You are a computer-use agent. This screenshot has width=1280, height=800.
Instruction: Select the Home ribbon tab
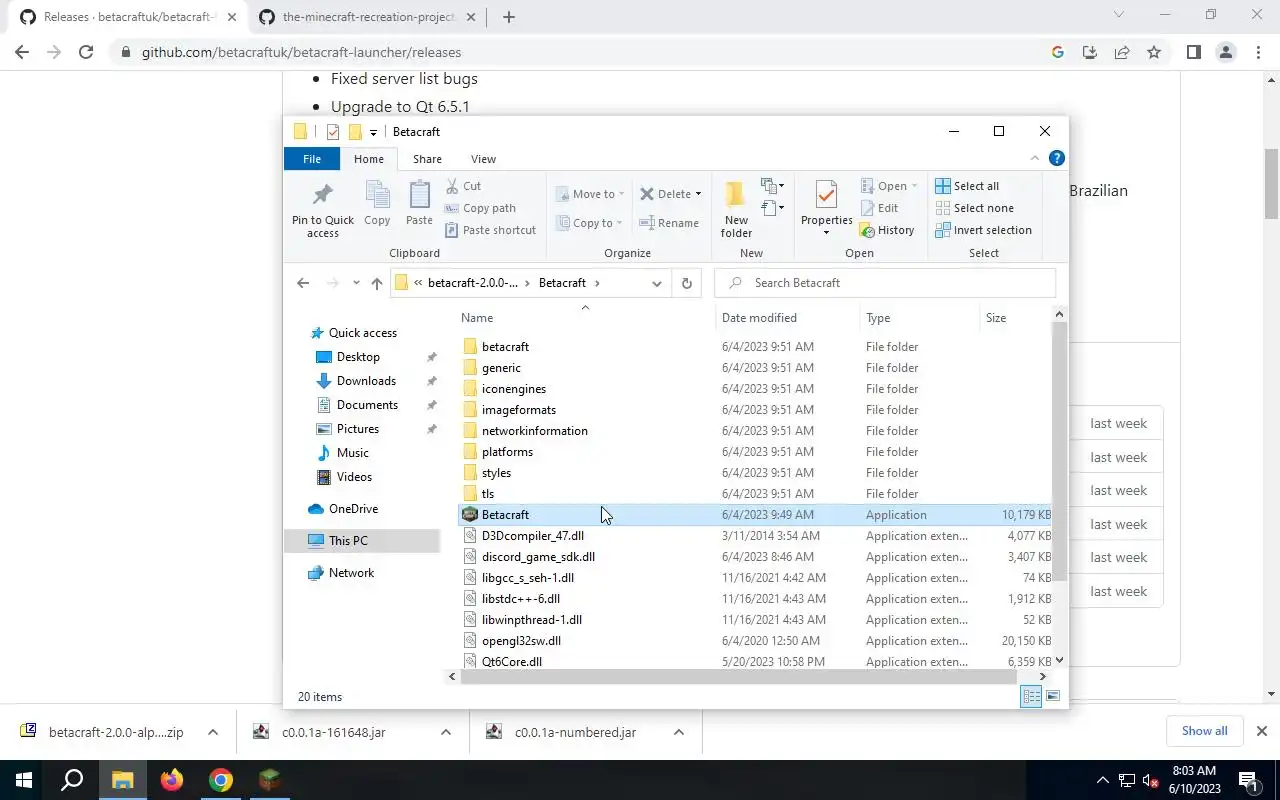pos(369,159)
